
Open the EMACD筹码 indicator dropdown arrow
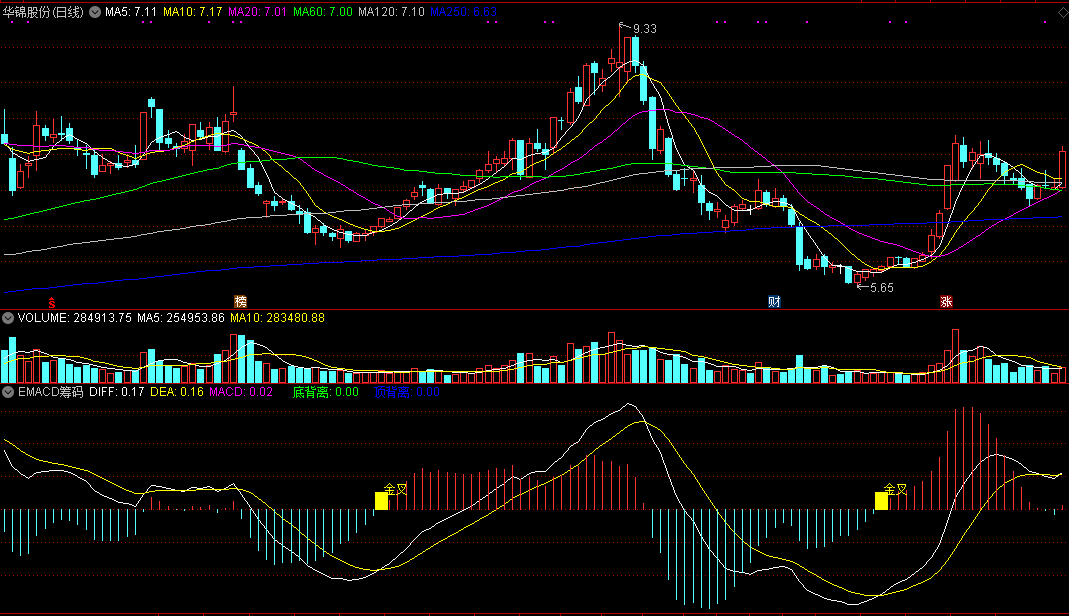[7, 392]
